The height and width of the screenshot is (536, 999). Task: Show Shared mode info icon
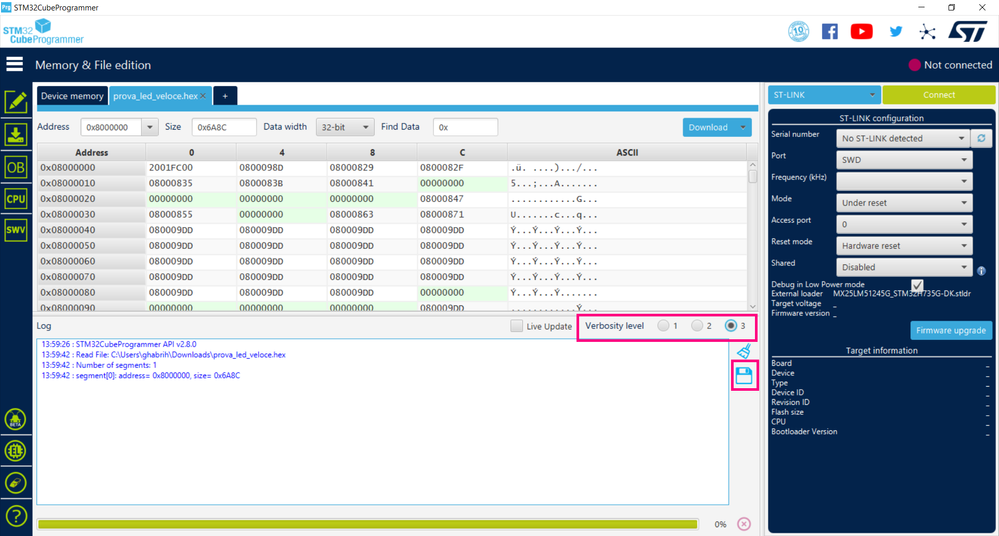click(981, 271)
